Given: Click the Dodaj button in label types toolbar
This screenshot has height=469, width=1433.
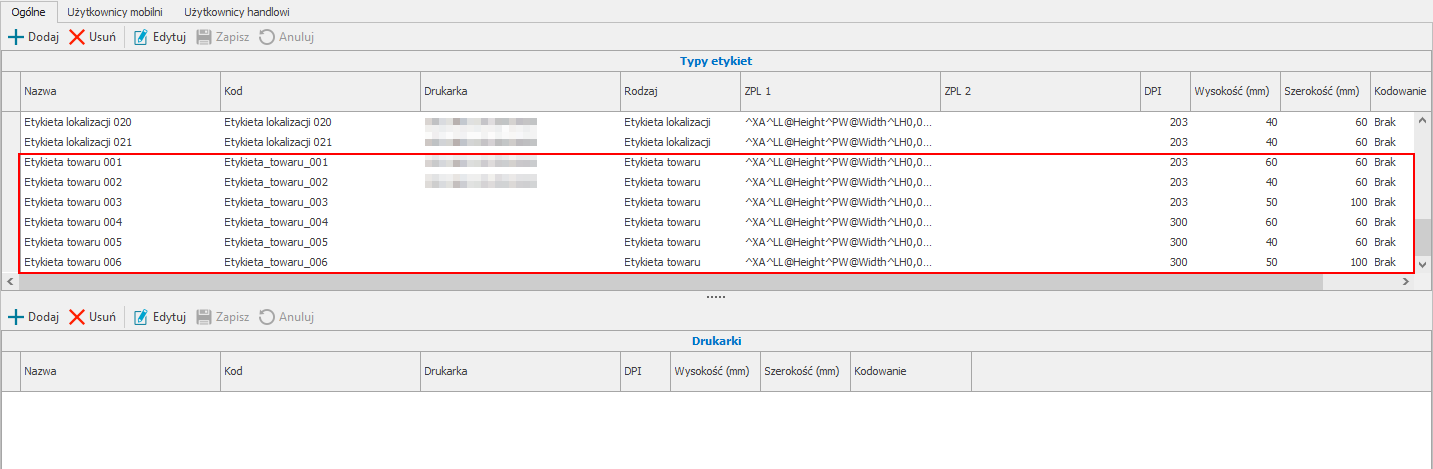Looking at the screenshot, I should click(x=34, y=37).
